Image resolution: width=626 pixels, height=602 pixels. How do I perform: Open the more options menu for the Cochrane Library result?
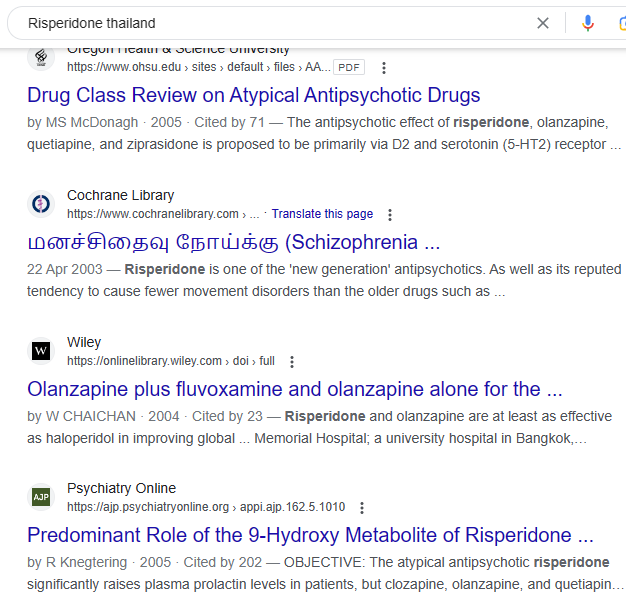click(x=390, y=215)
